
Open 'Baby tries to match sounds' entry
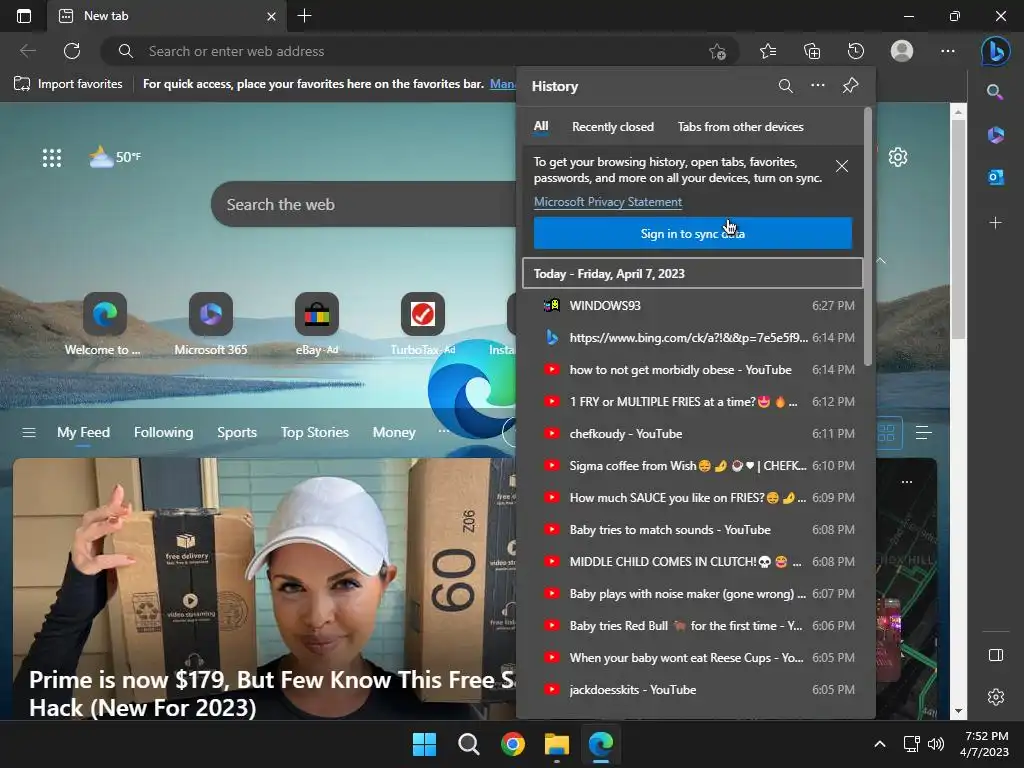(x=692, y=530)
